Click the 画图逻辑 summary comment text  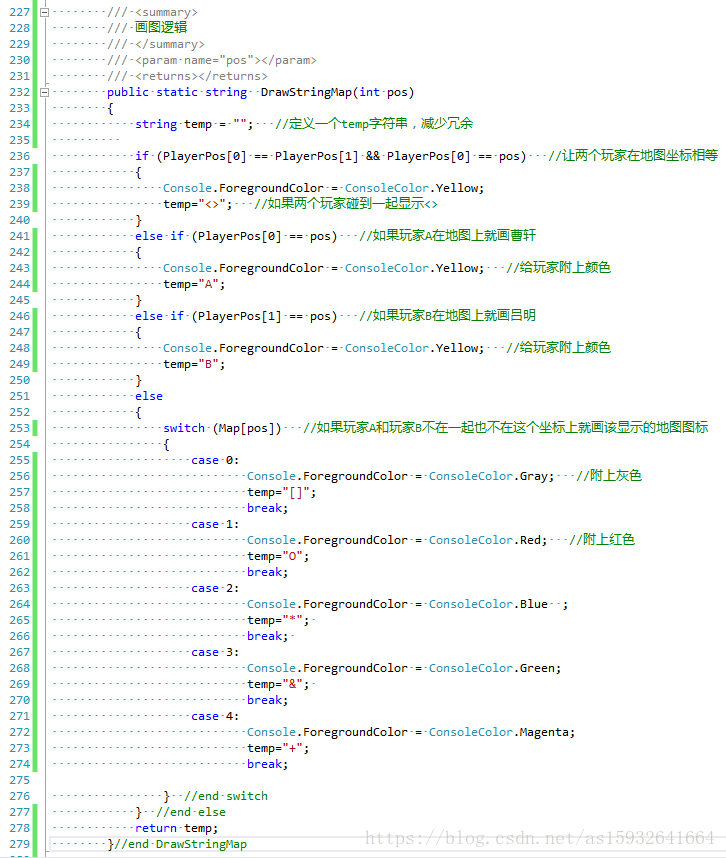(x=161, y=27)
